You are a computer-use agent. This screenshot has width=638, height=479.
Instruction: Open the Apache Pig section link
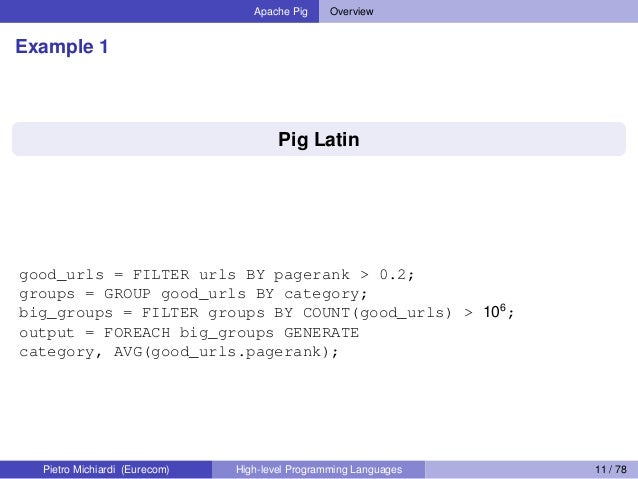[280, 11]
